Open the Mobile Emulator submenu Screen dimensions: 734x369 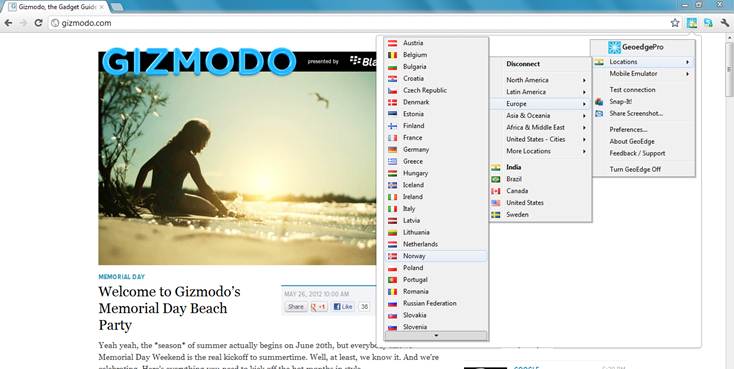point(644,74)
